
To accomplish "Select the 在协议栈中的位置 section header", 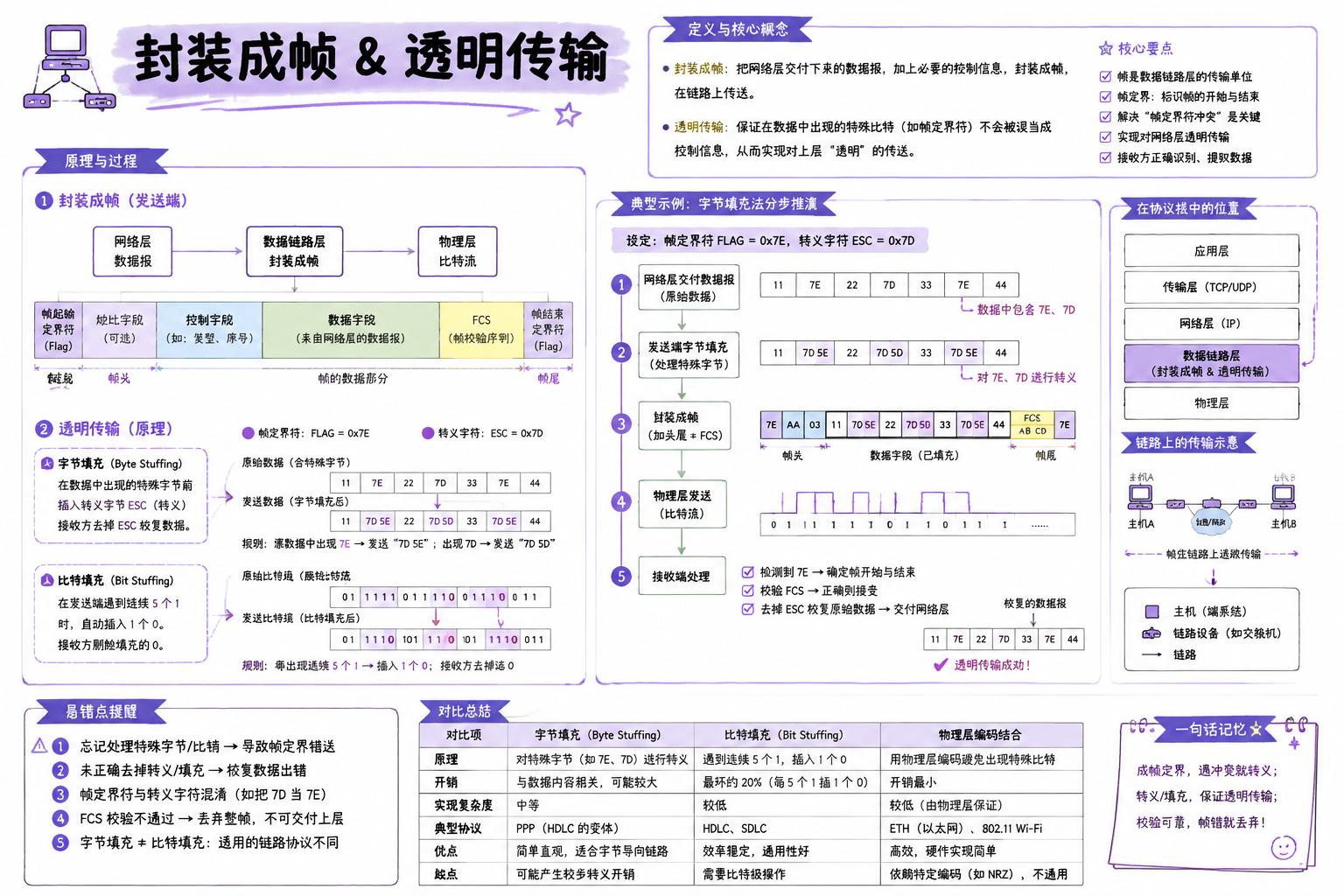I will [1187, 208].
